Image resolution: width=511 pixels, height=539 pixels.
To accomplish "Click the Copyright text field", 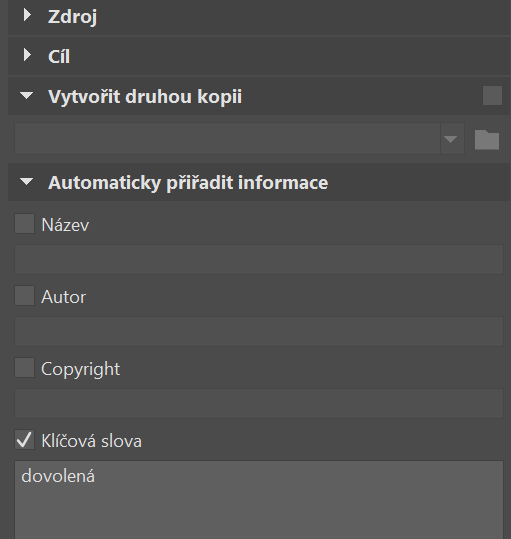I will 259,404.
